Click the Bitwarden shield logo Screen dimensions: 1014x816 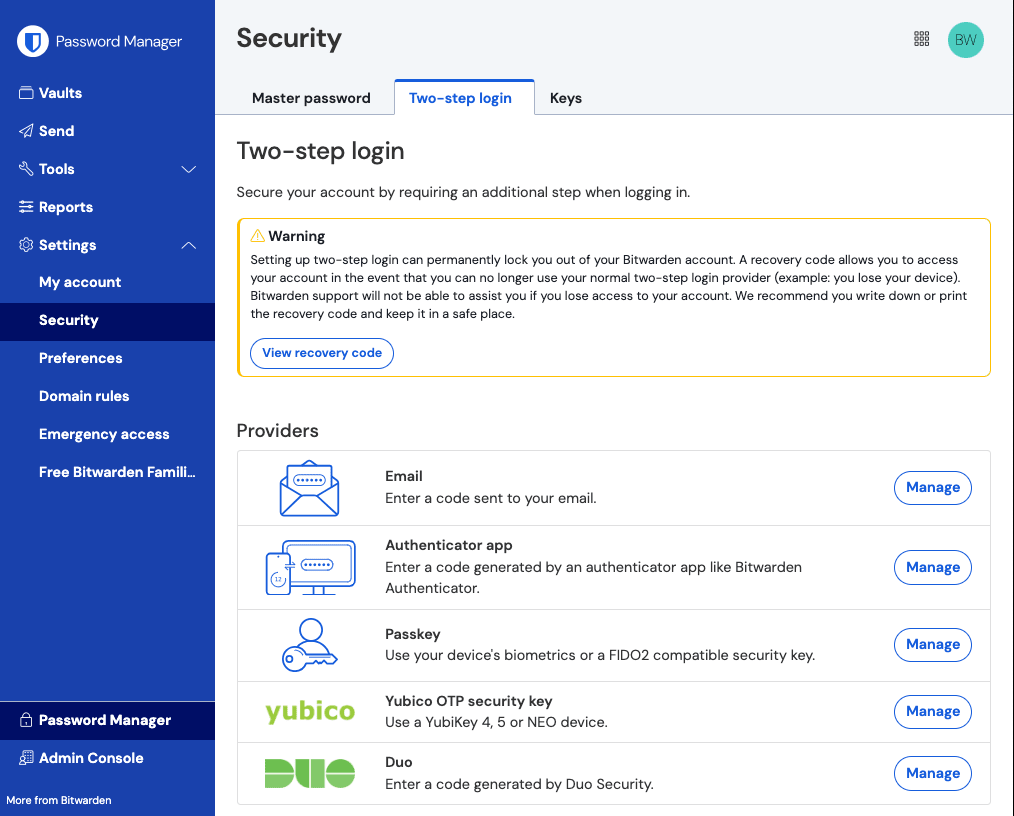32,41
